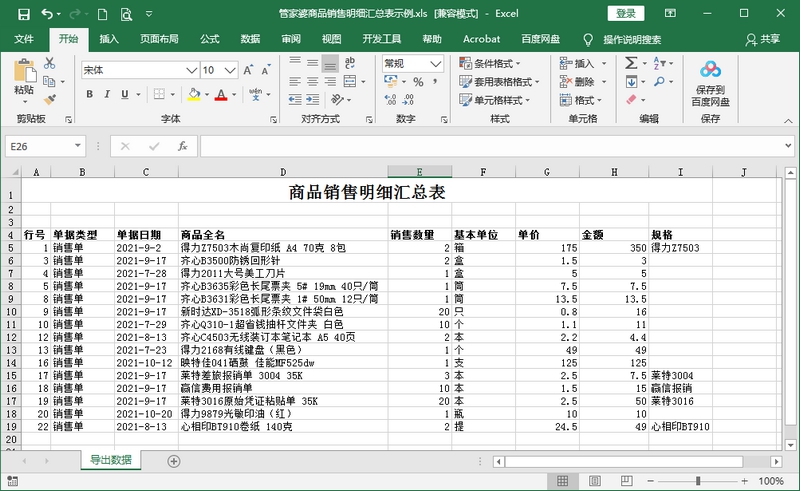Click the Decrease Decimal icon
Image resolution: width=800 pixels, height=491 pixels.
pos(408,100)
